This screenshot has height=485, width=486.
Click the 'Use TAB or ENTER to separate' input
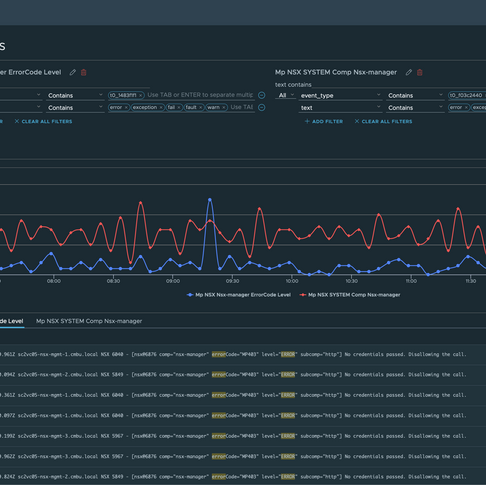(200, 95)
